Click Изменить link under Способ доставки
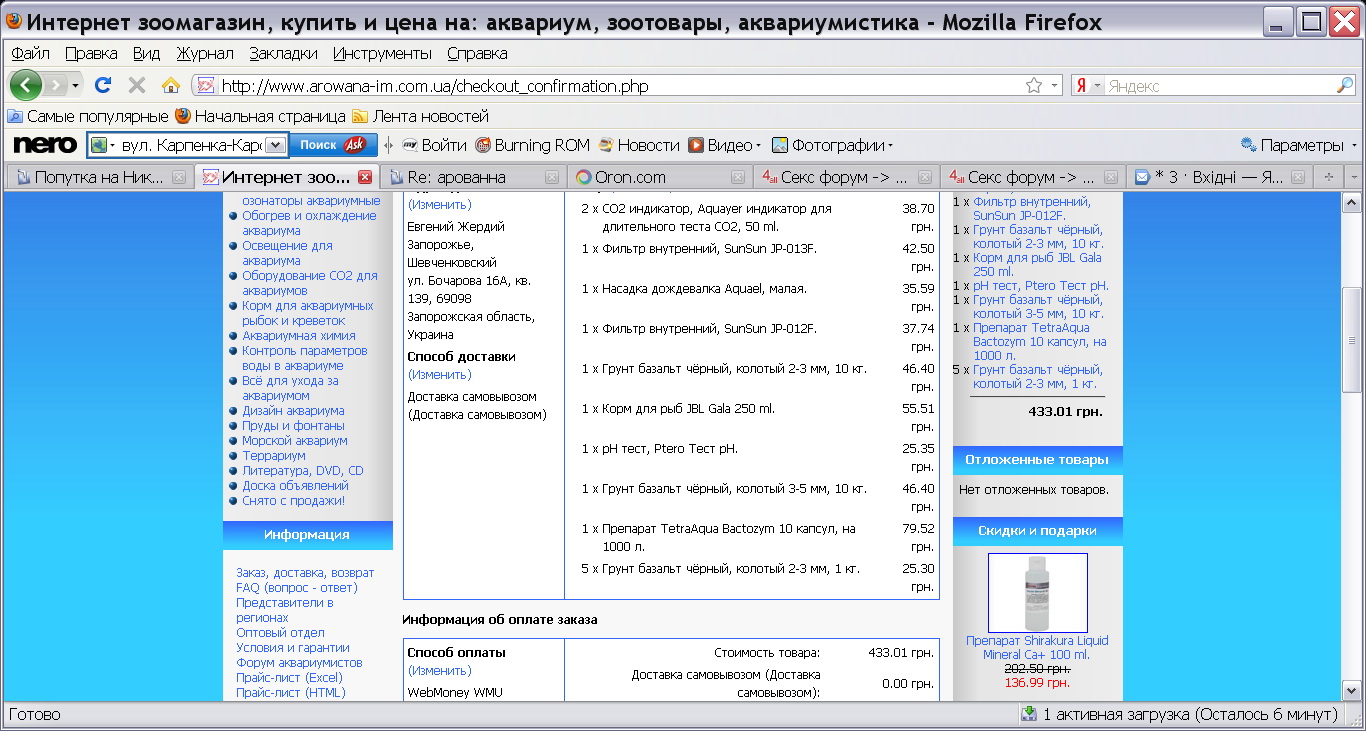Viewport: 1366px width, 731px height. click(439, 375)
